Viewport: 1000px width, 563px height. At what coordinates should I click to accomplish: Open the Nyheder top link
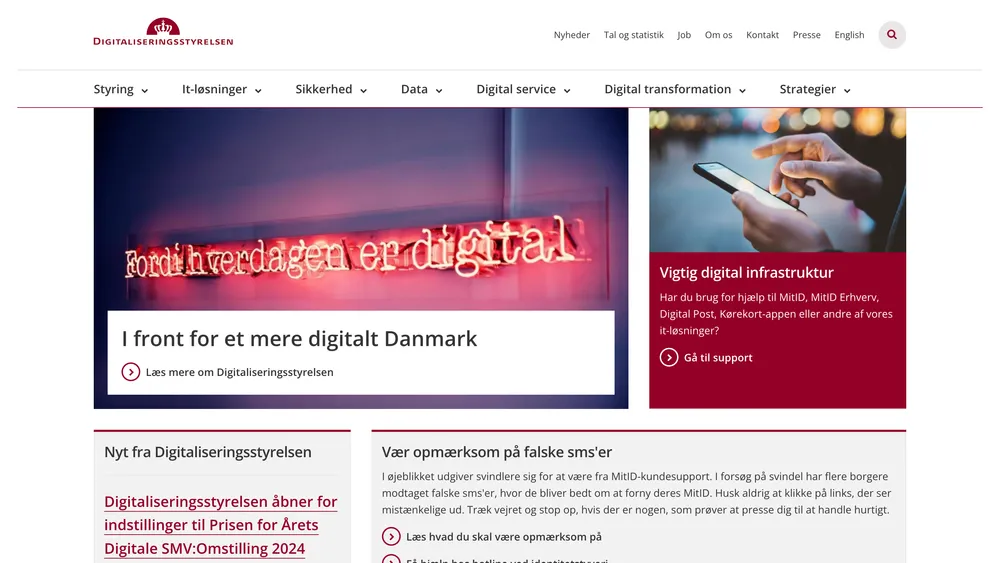(571, 35)
